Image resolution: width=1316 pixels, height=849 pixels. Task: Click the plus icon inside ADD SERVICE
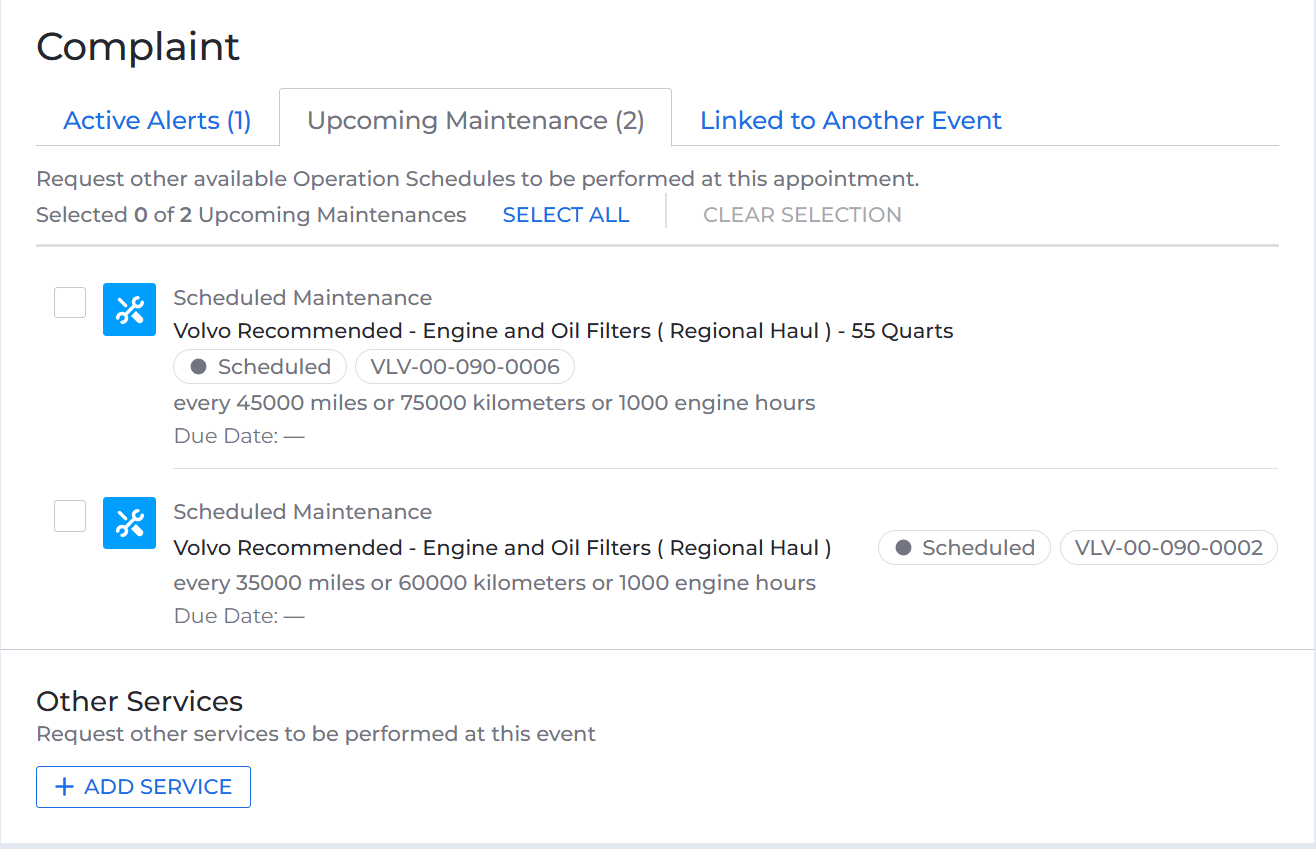[x=64, y=787]
